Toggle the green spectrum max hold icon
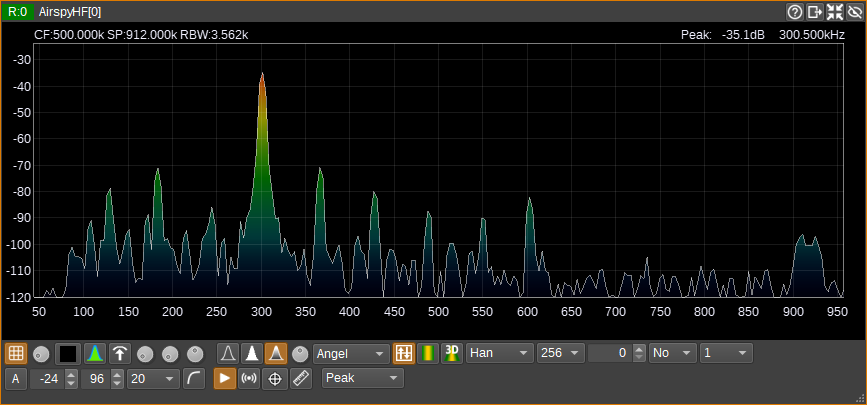The image size is (867, 405). point(95,353)
